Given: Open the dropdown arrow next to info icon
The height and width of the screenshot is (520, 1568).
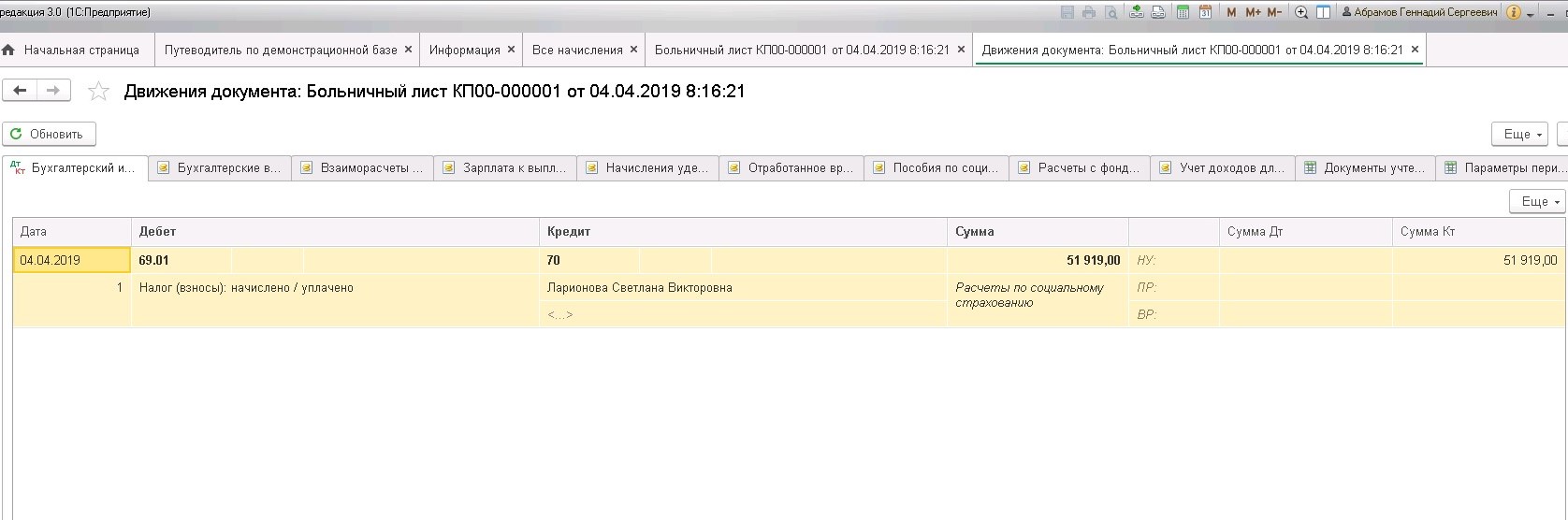Looking at the screenshot, I should (1531, 14).
